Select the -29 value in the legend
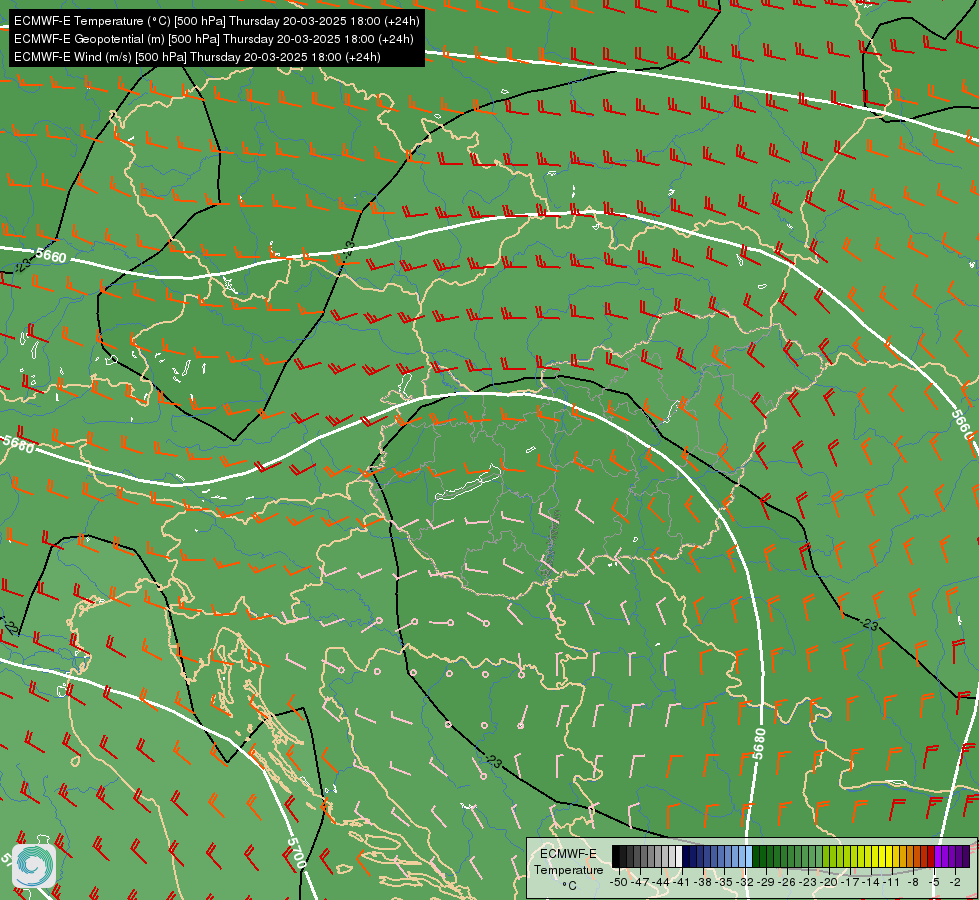This screenshot has height=900, width=979. tap(765, 882)
